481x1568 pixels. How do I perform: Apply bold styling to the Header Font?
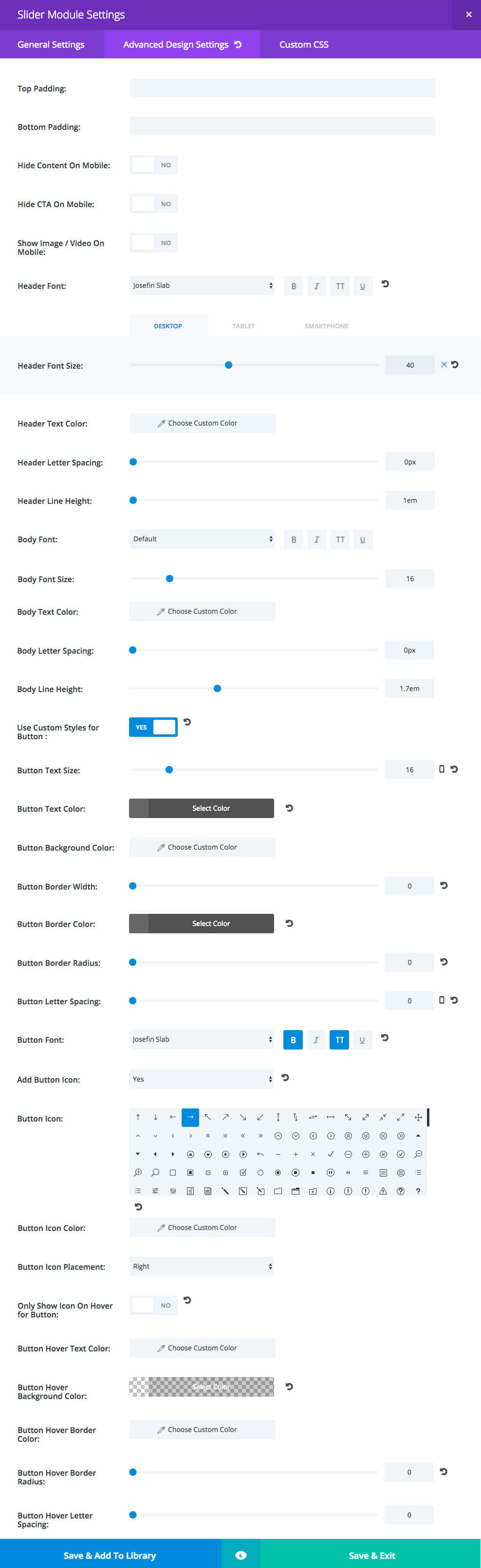pyautogui.click(x=293, y=285)
